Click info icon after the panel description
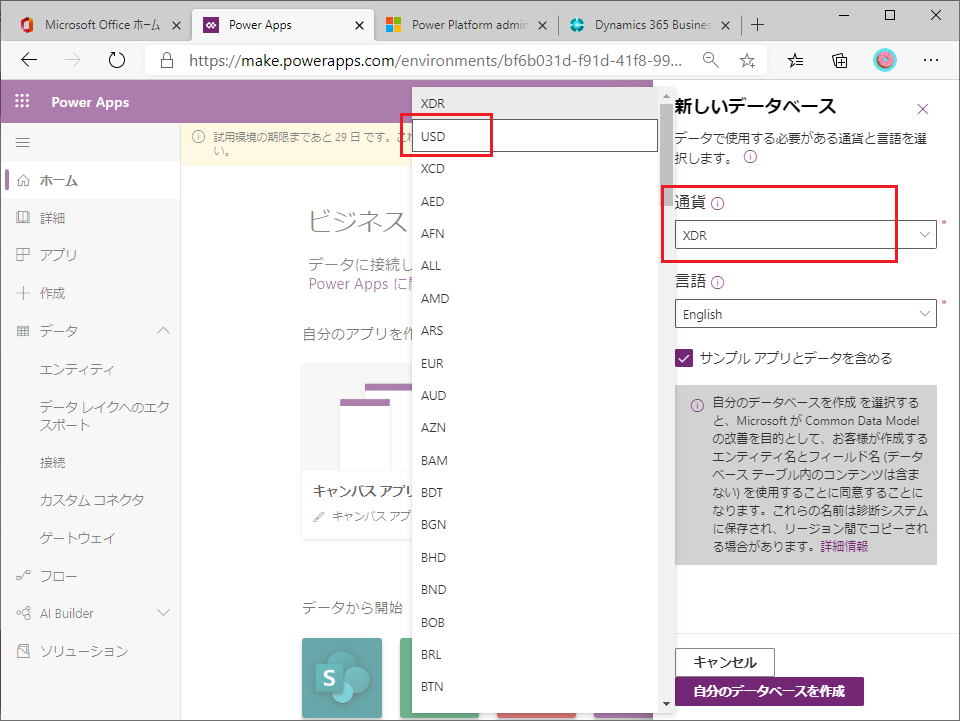The image size is (960, 721). click(750, 157)
